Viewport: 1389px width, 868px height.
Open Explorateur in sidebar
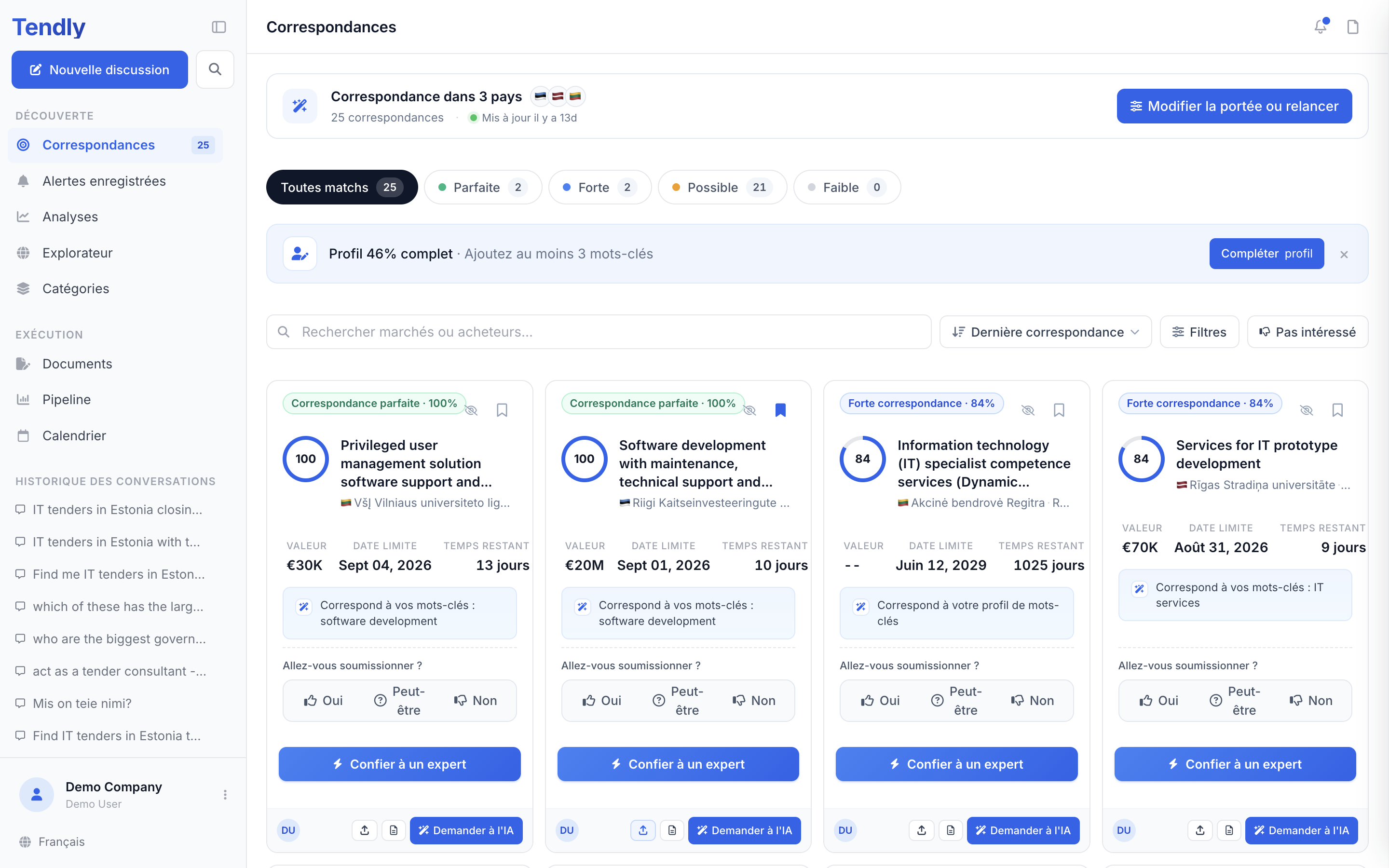click(x=115, y=253)
